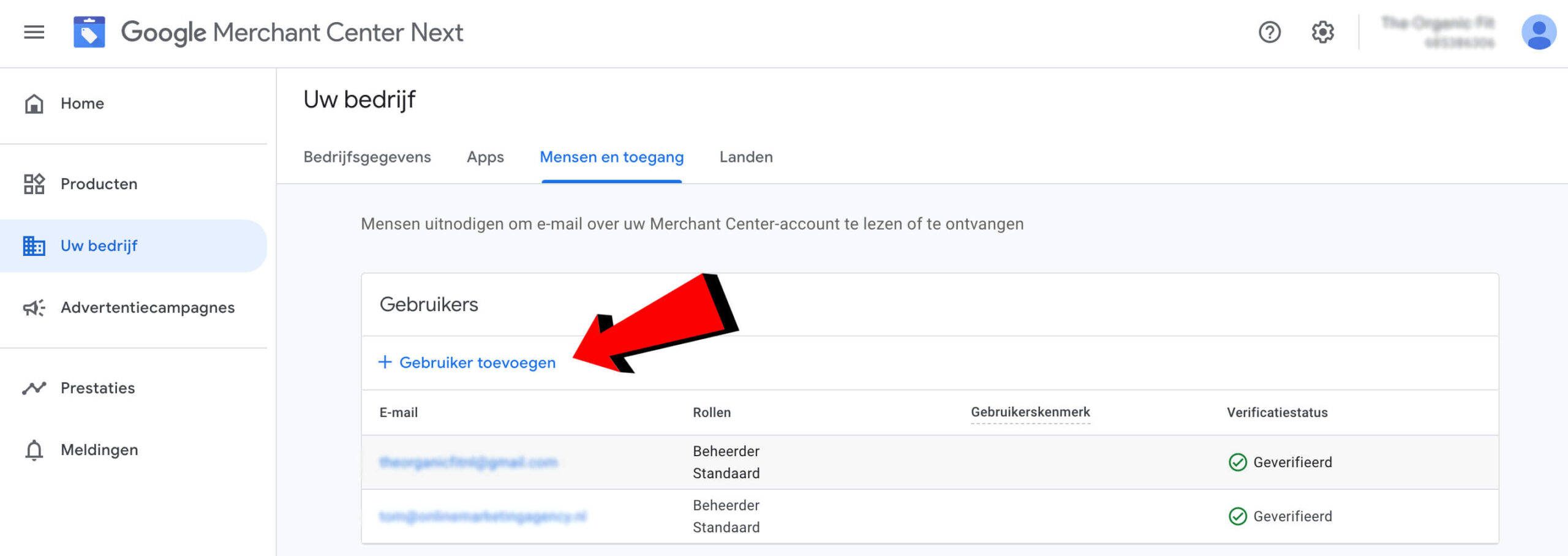
Task: Click the Verificatiestatus column header
Action: (1277, 413)
